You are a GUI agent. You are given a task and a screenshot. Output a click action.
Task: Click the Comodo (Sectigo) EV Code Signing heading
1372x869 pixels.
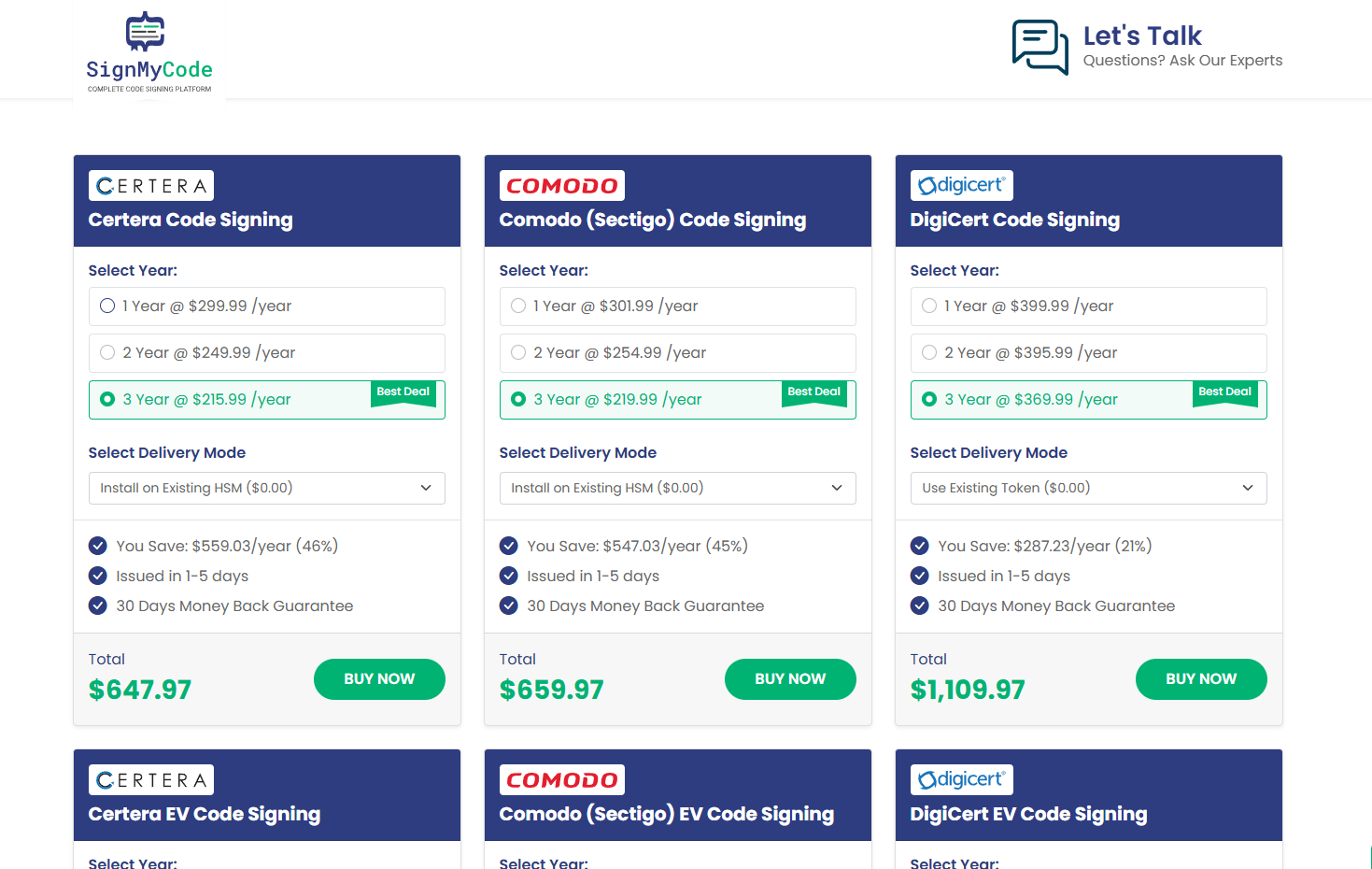tap(667, 814)
